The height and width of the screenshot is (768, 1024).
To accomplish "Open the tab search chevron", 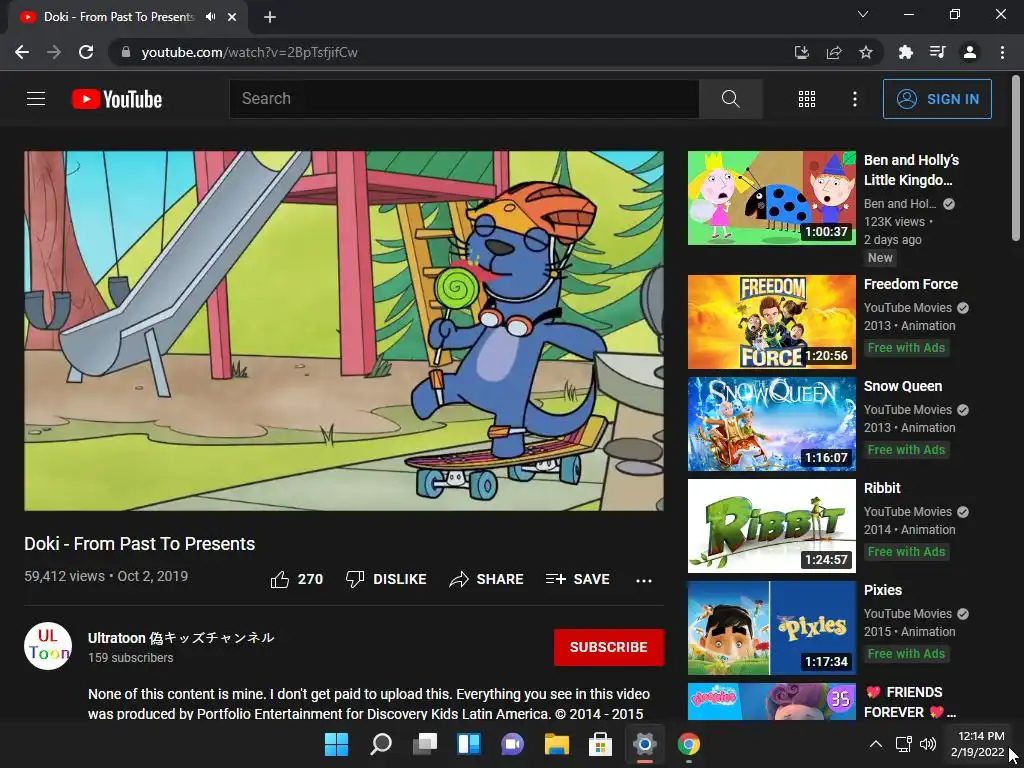I will tap(863, 14).
